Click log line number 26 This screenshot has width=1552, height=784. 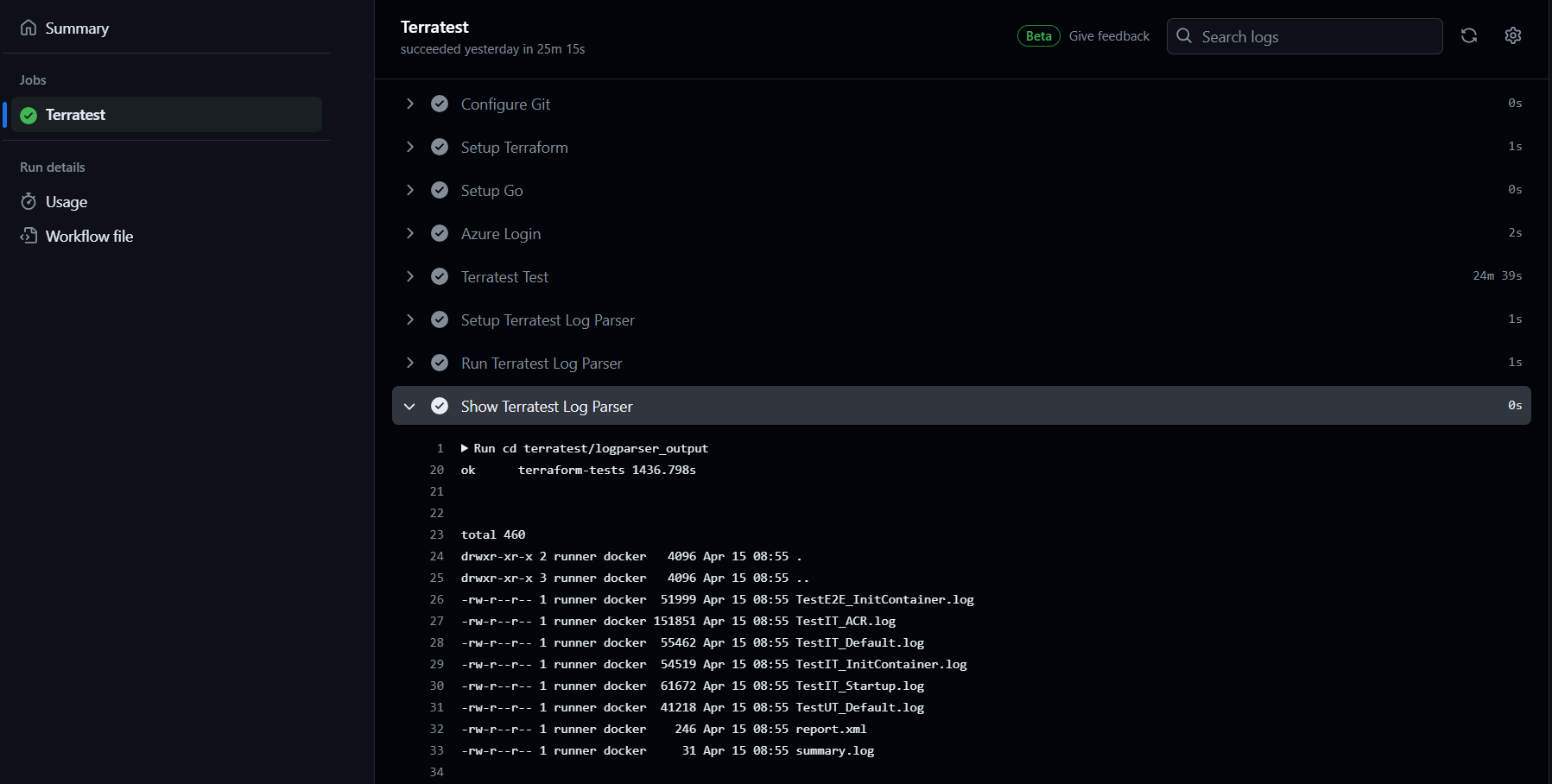coord(437,599)
